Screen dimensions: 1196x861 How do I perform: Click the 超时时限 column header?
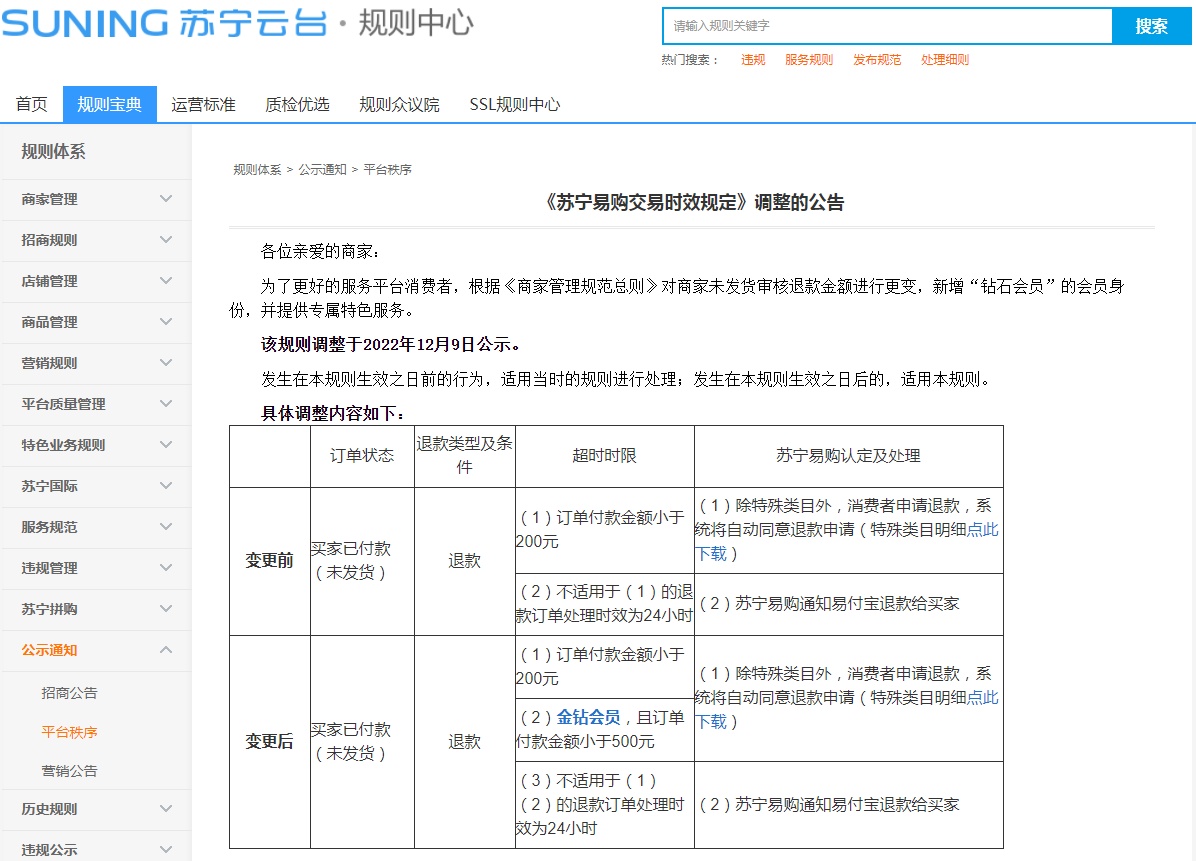[x=605, y=456]
